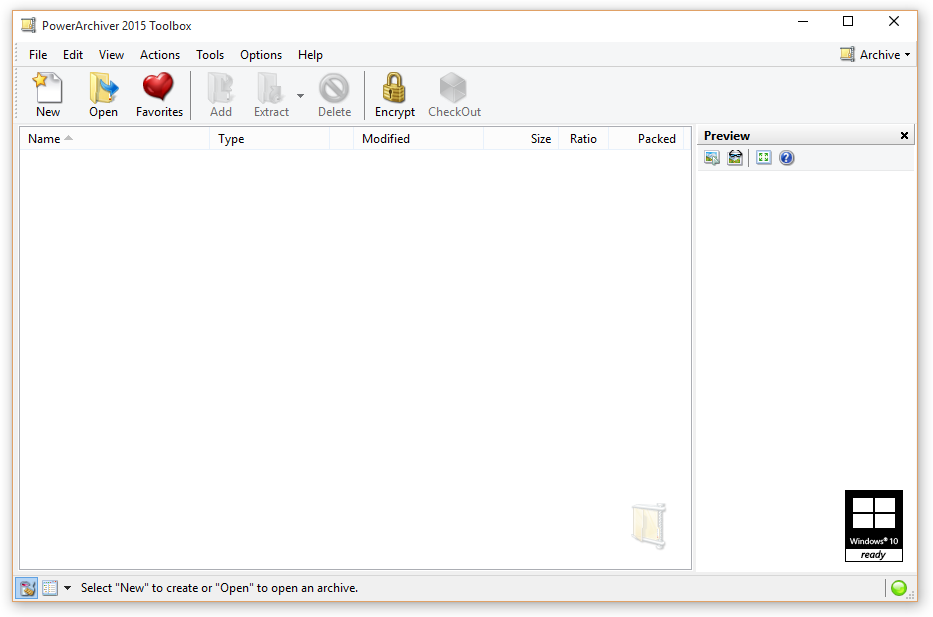Close the Preview panel

click(x=904, y=136)
